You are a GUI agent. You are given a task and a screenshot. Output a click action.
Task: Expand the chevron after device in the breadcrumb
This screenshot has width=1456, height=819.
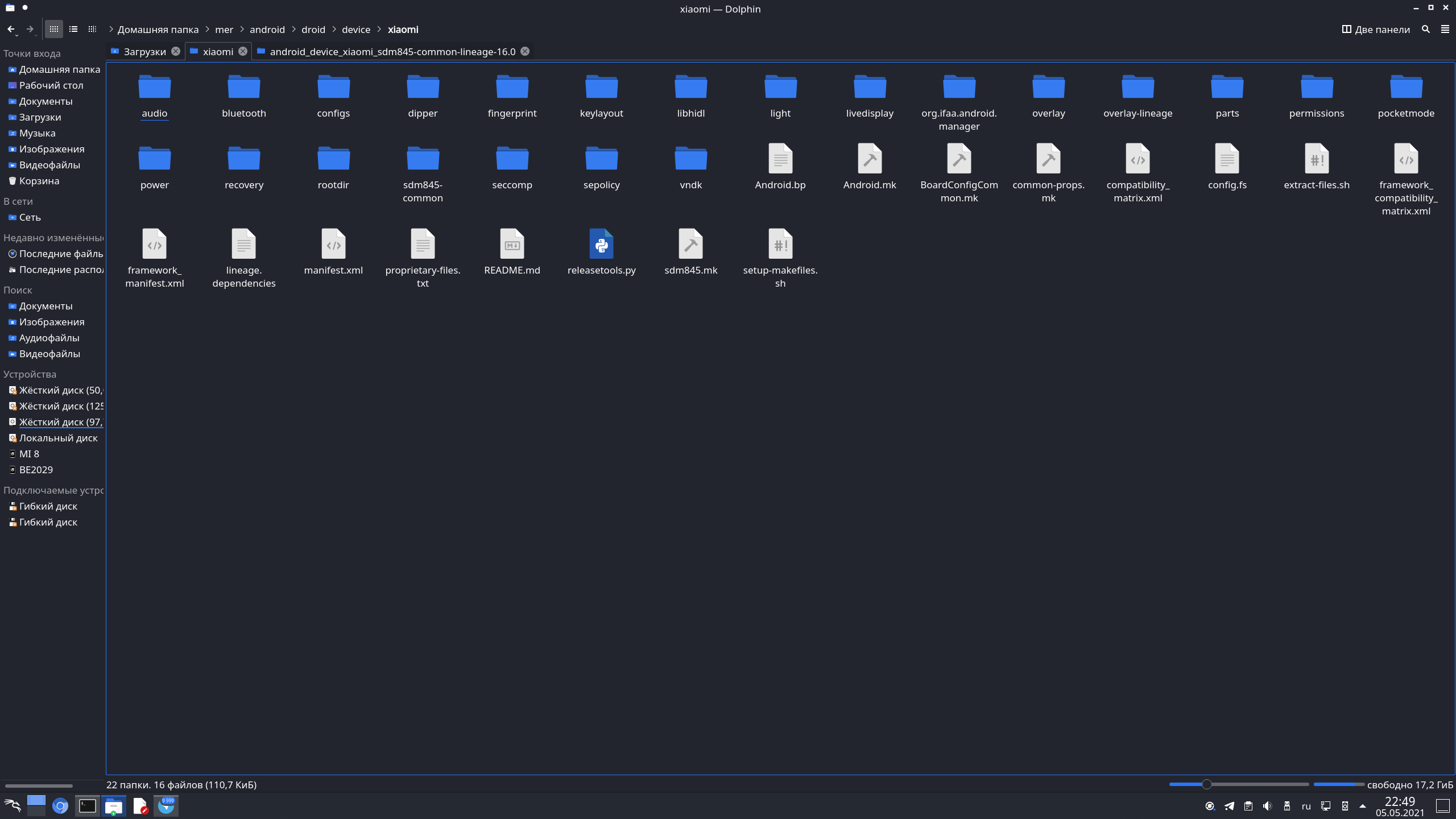(379, 30)
